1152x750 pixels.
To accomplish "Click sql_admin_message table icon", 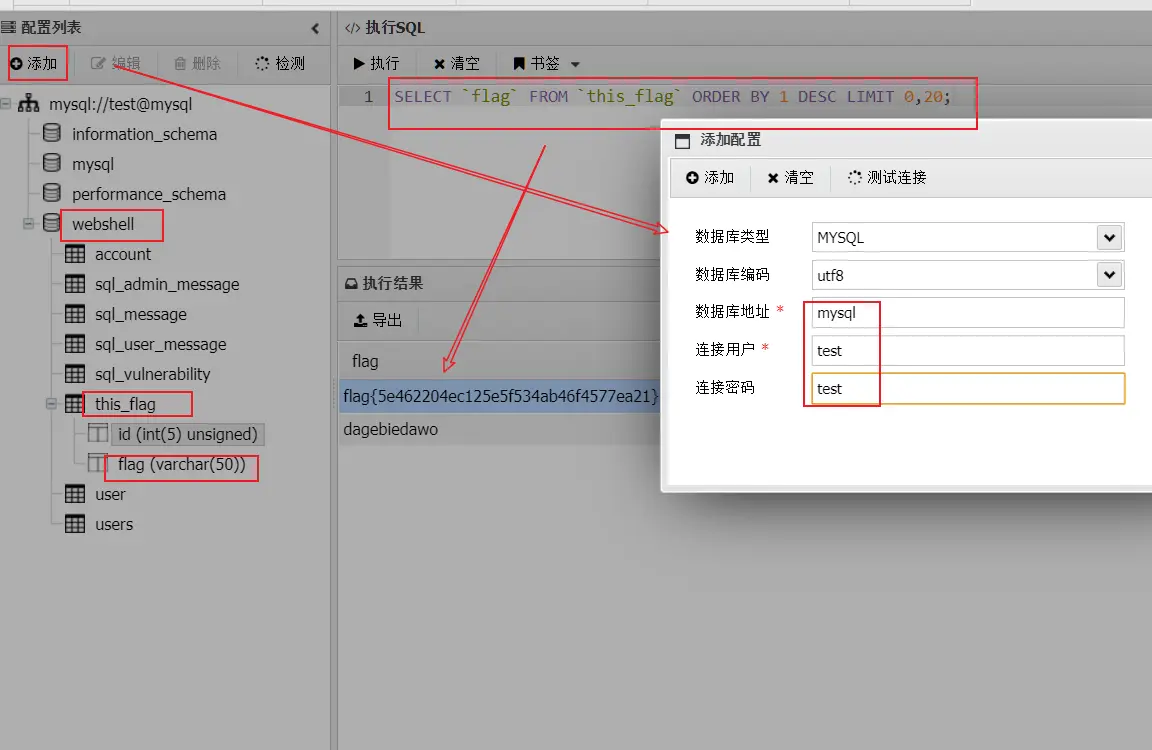I will pyautogui.click(x=75, y=284).
